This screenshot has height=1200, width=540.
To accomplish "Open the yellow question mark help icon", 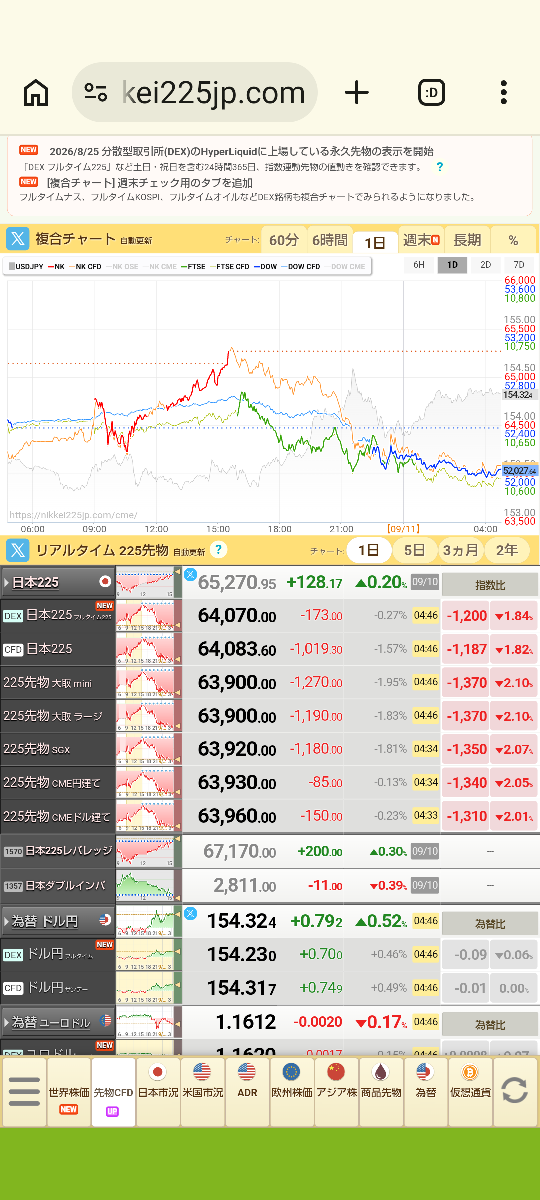I will (x=218, y=550).
